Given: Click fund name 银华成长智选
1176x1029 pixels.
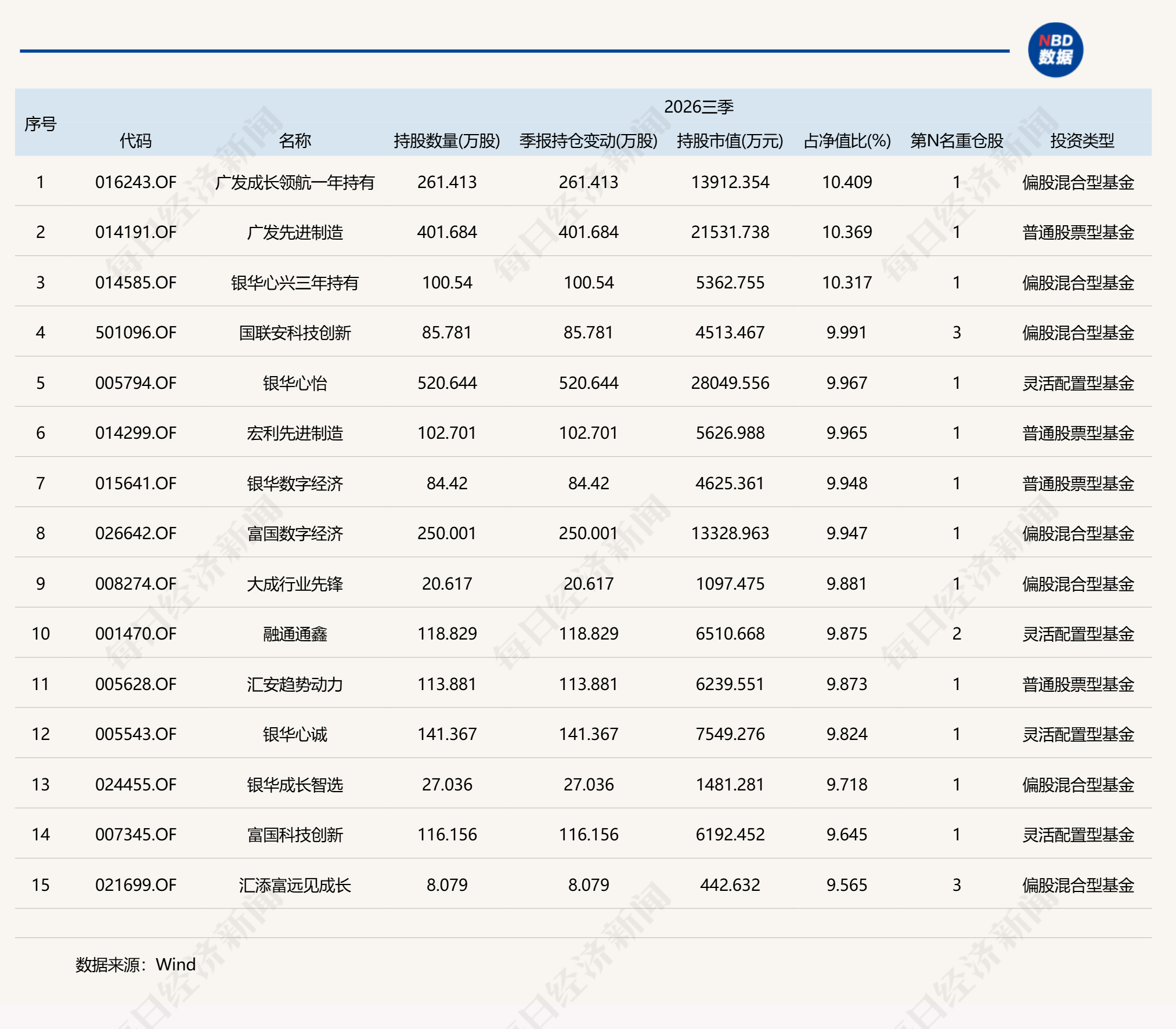Looking at the screenshot, I should point(295,785).
